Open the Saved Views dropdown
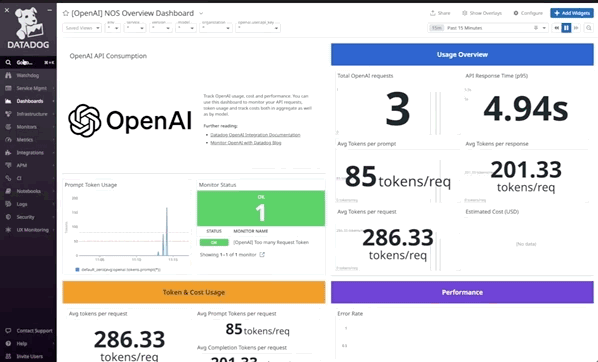Screen dimensions: 598x362 point(82,28)
